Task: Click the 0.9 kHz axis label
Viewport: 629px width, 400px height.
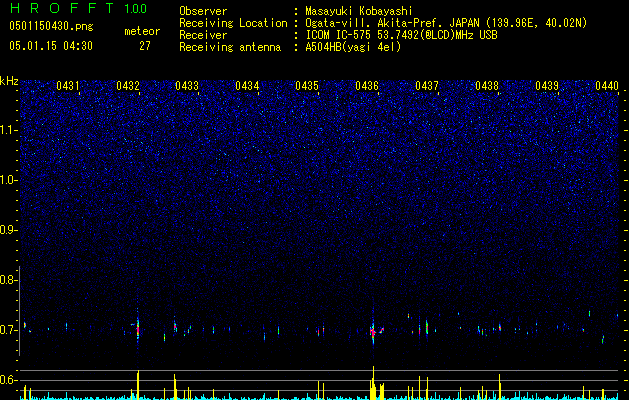Action: (8, 230)
